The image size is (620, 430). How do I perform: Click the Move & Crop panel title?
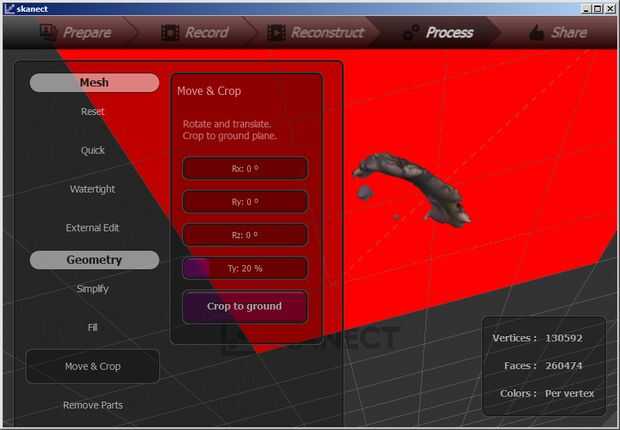pyautogui.click(x=209, y=91)
